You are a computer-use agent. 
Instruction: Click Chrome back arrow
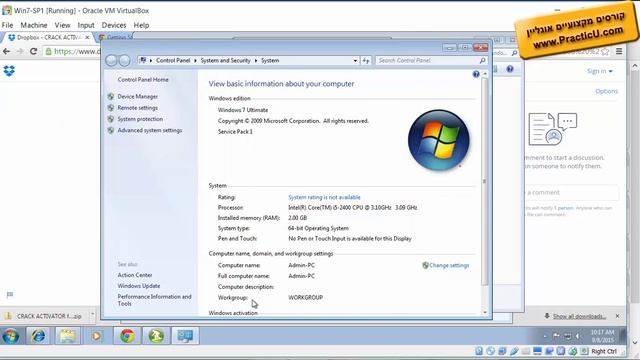[x=6, y=51]
